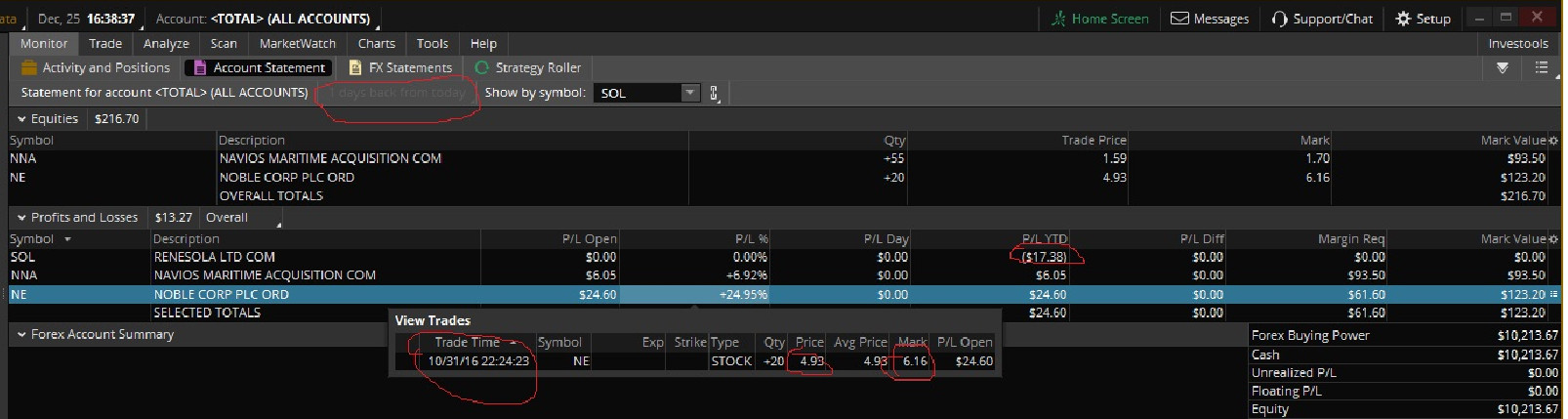Click the ($17.38) P/L YTD value
Image resolution: width=1568 pixels, height=419 pixels.
coord(1044,257)
